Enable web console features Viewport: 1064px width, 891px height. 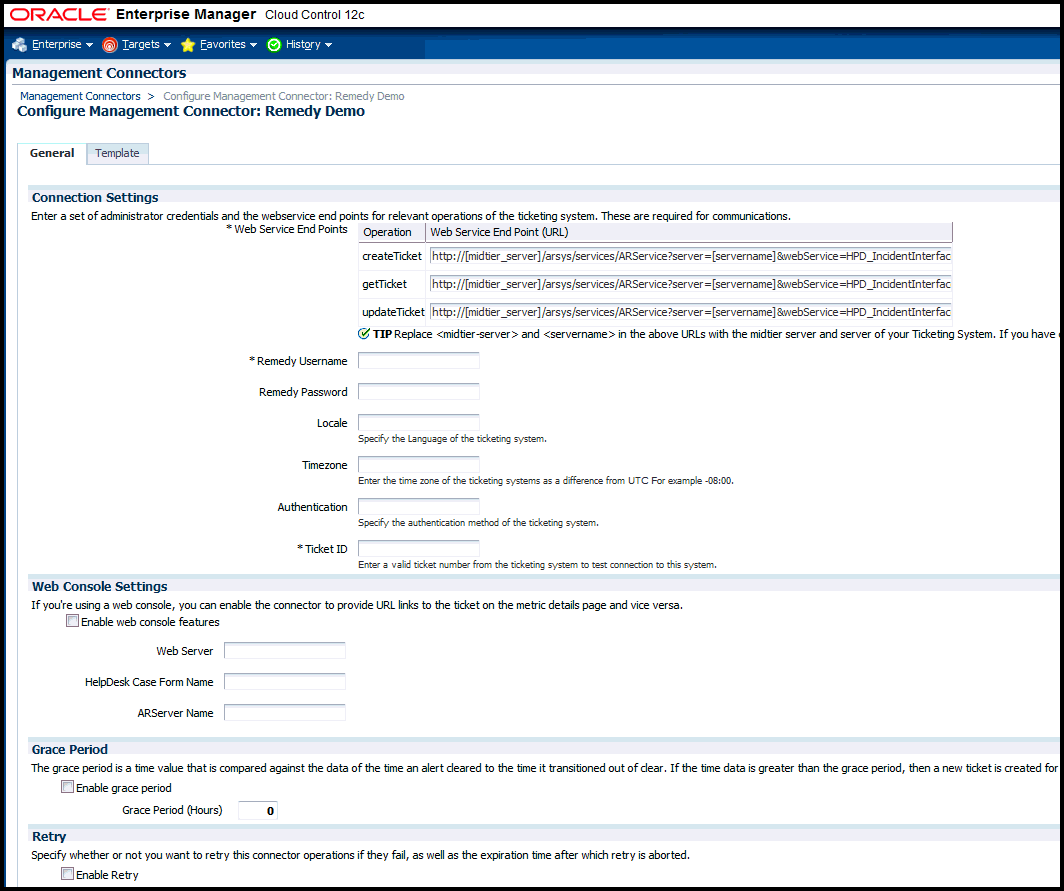point(72,620)
